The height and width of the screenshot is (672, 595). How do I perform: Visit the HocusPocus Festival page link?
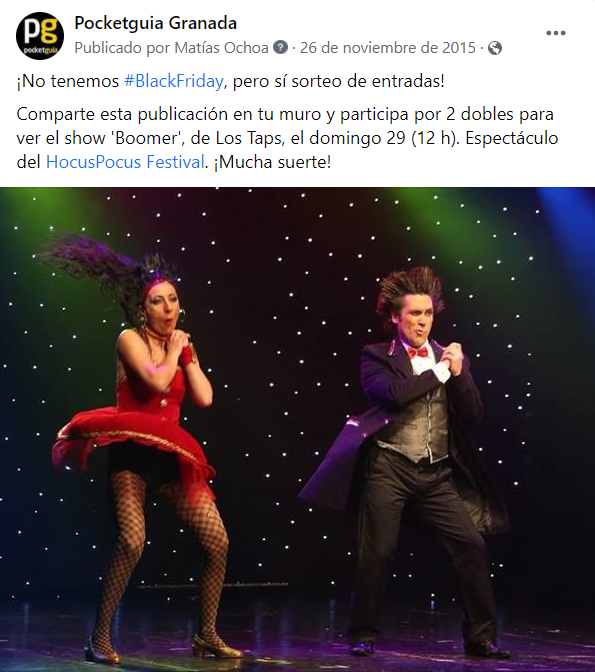[x=125, y=162]
